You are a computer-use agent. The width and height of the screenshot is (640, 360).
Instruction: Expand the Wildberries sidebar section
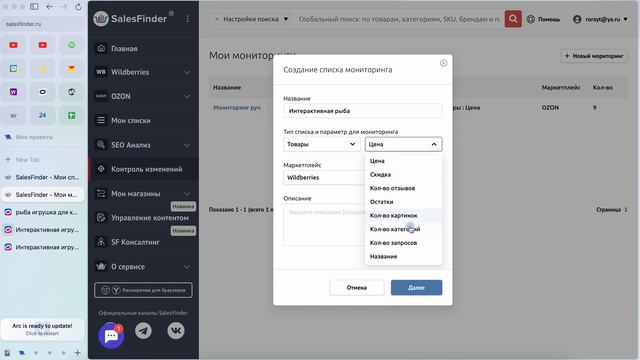143,72
